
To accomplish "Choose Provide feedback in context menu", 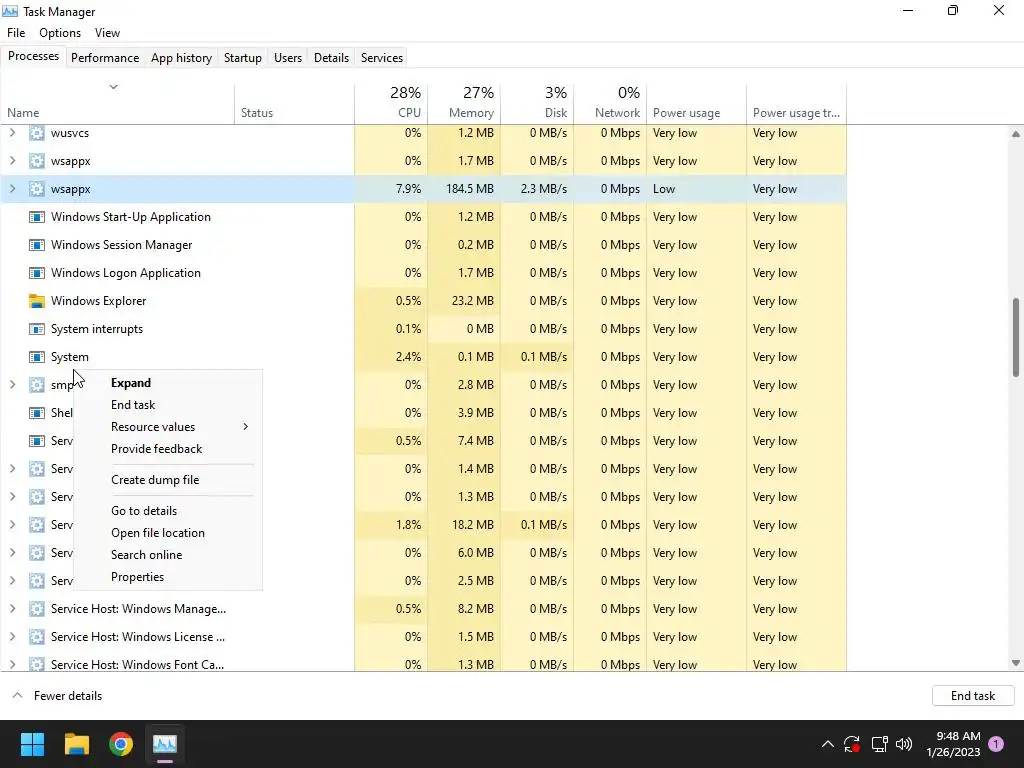I will 168,449.
